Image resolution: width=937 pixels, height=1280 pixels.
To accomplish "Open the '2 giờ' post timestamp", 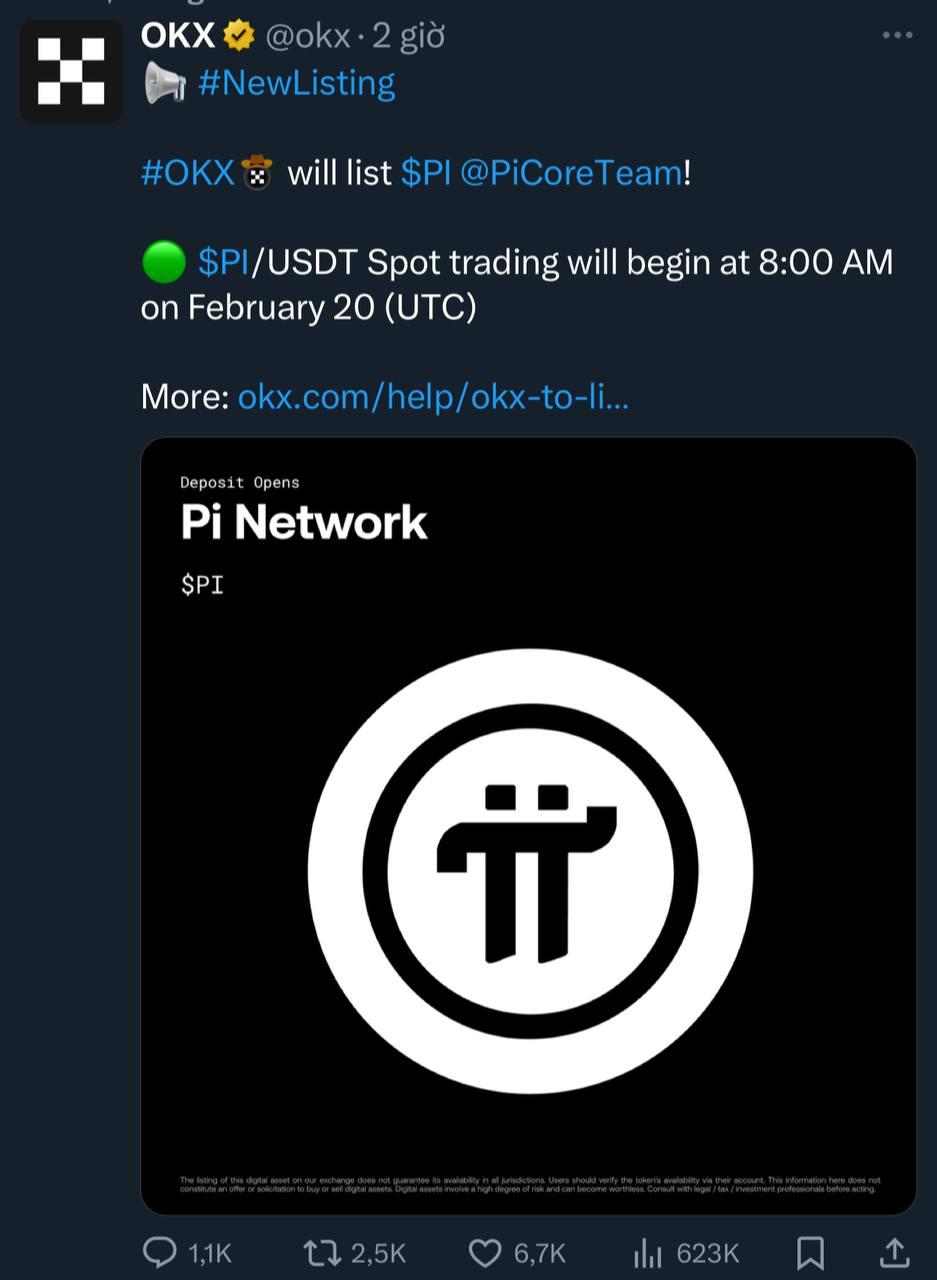I will tap(408, 37).
